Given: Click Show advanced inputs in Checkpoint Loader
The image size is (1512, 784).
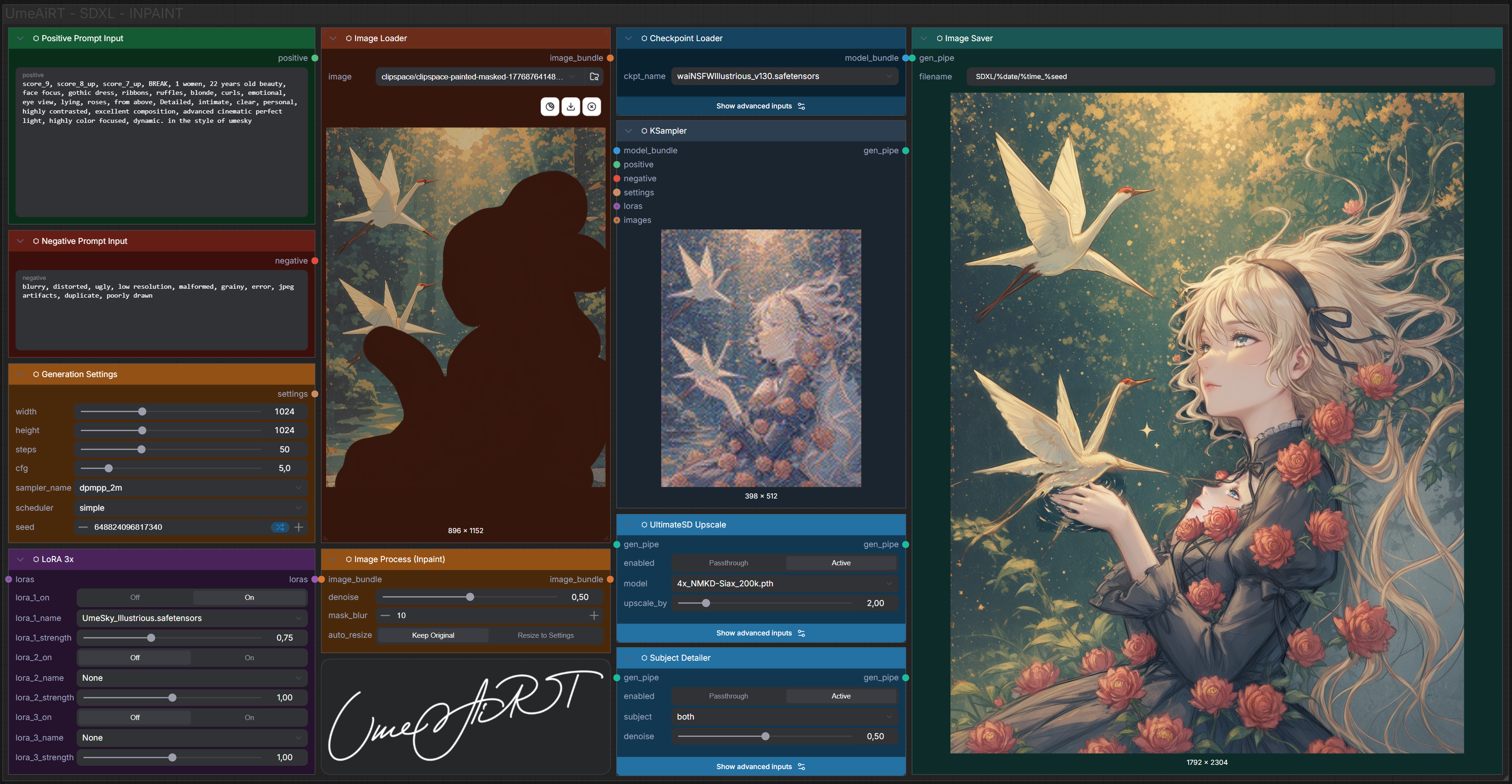Looking at the screenshot, I should point(761,106).
